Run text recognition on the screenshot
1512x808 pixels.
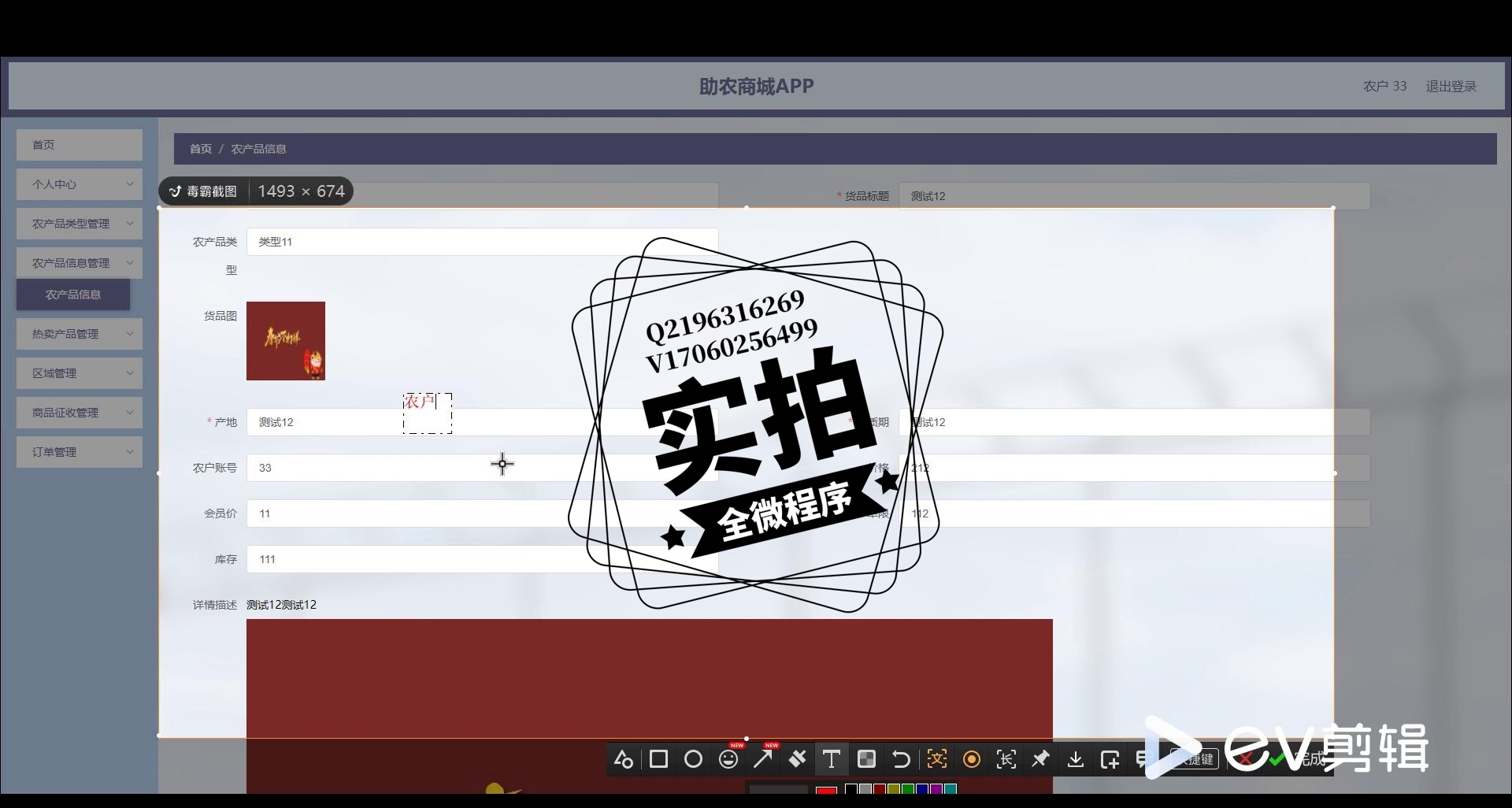[936, 759]
